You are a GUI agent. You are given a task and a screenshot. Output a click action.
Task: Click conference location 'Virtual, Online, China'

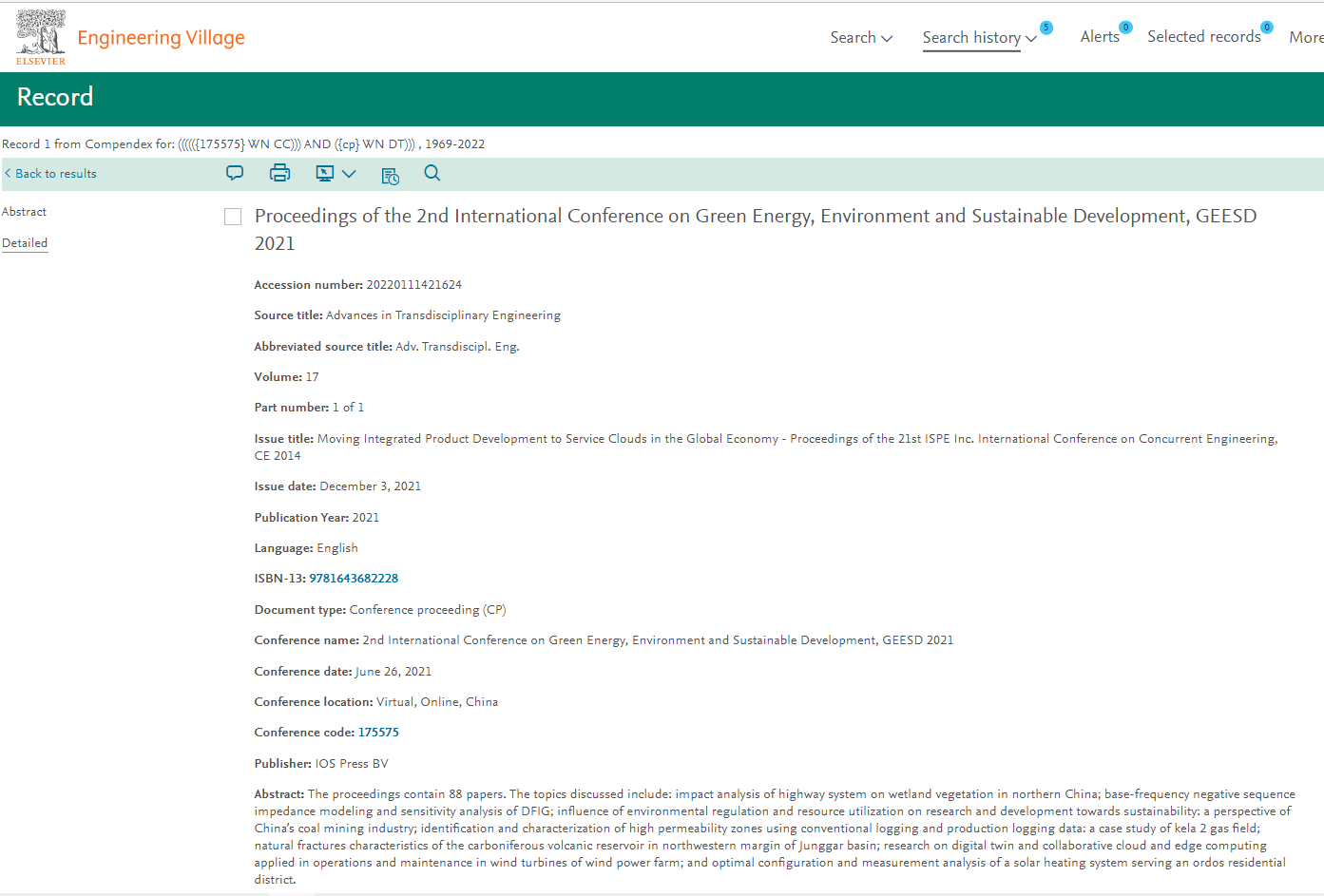coord(437,702)
